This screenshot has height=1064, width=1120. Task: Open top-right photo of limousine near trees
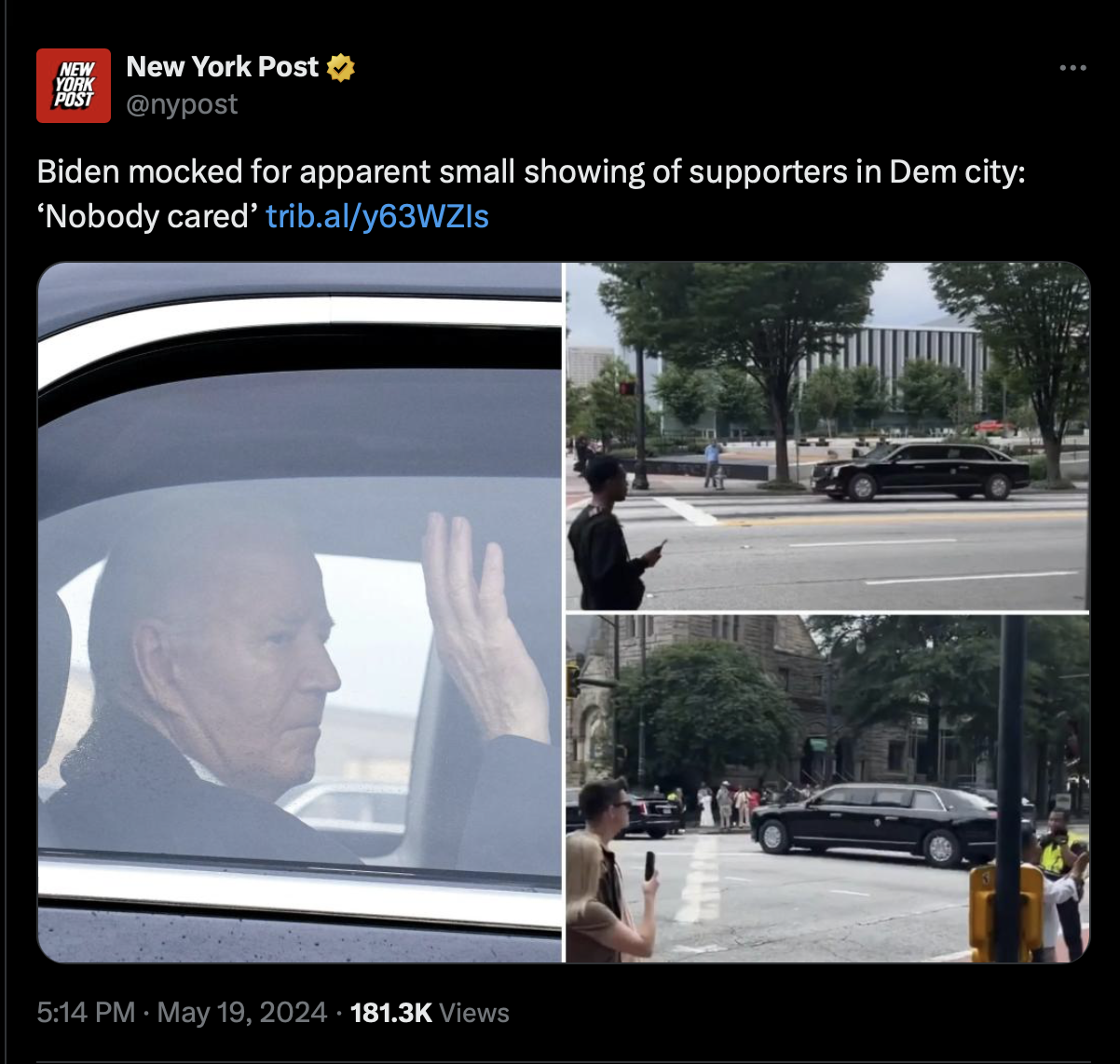(827, 436)
